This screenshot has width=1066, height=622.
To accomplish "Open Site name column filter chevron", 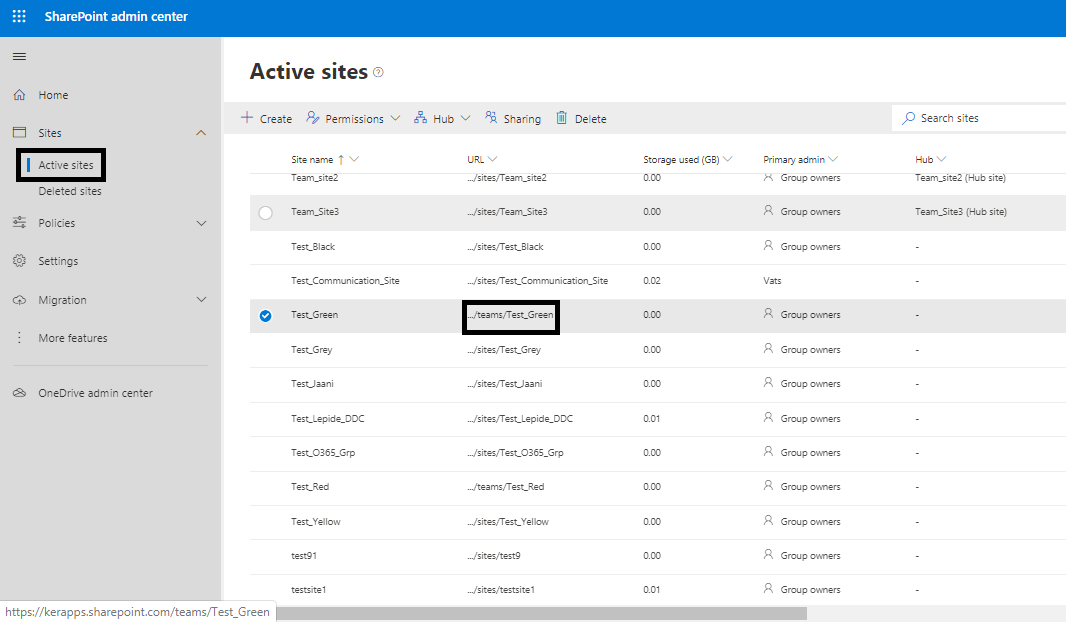I will [x=354, y=159].
